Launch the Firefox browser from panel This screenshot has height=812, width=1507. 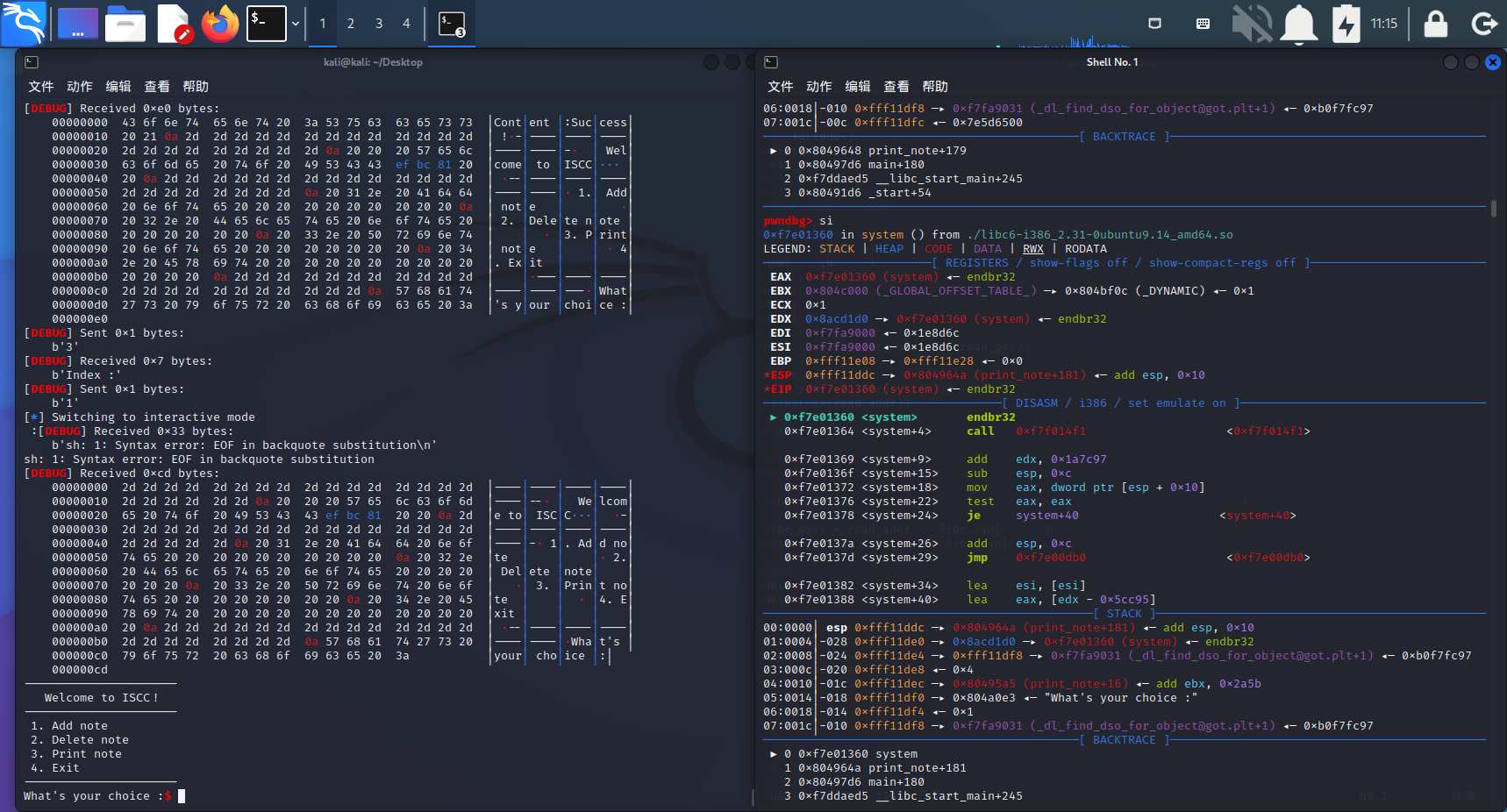point(220,24)
